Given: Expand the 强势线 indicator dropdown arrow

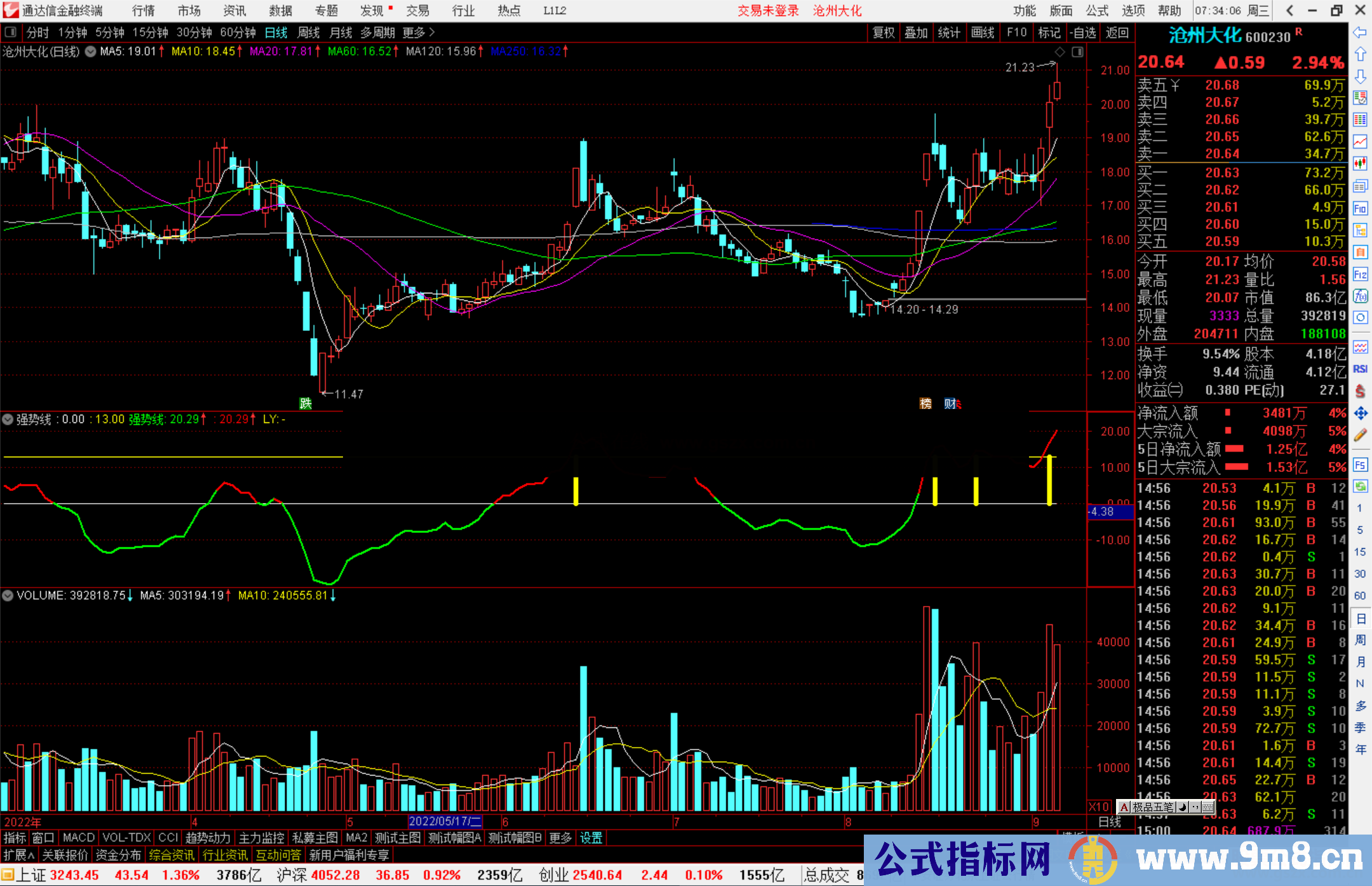Looking at the screenshot, I should tap(8, 419).
